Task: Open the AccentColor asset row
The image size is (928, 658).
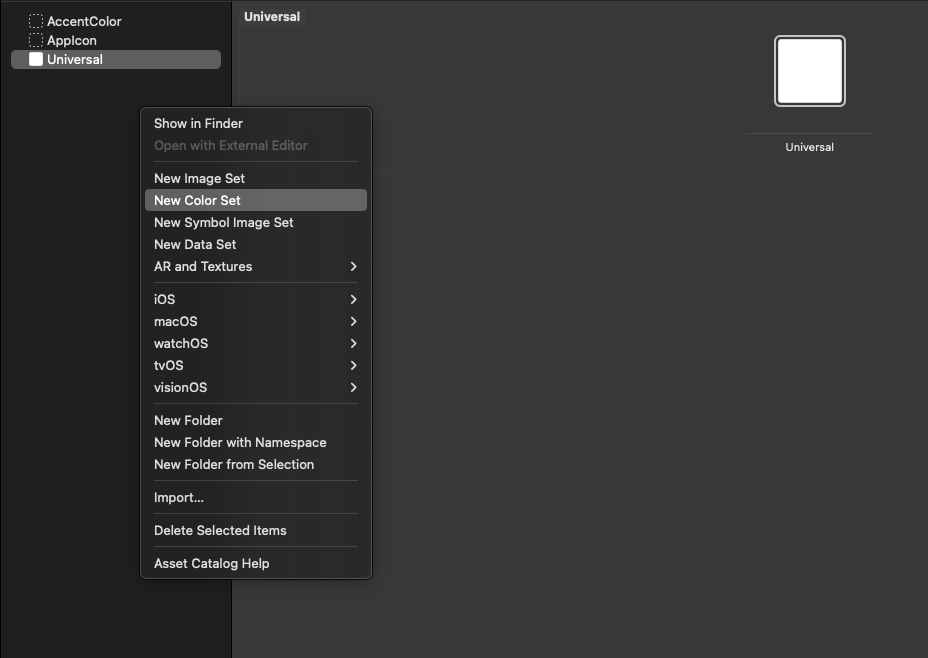Action: (x=116, y=21)
